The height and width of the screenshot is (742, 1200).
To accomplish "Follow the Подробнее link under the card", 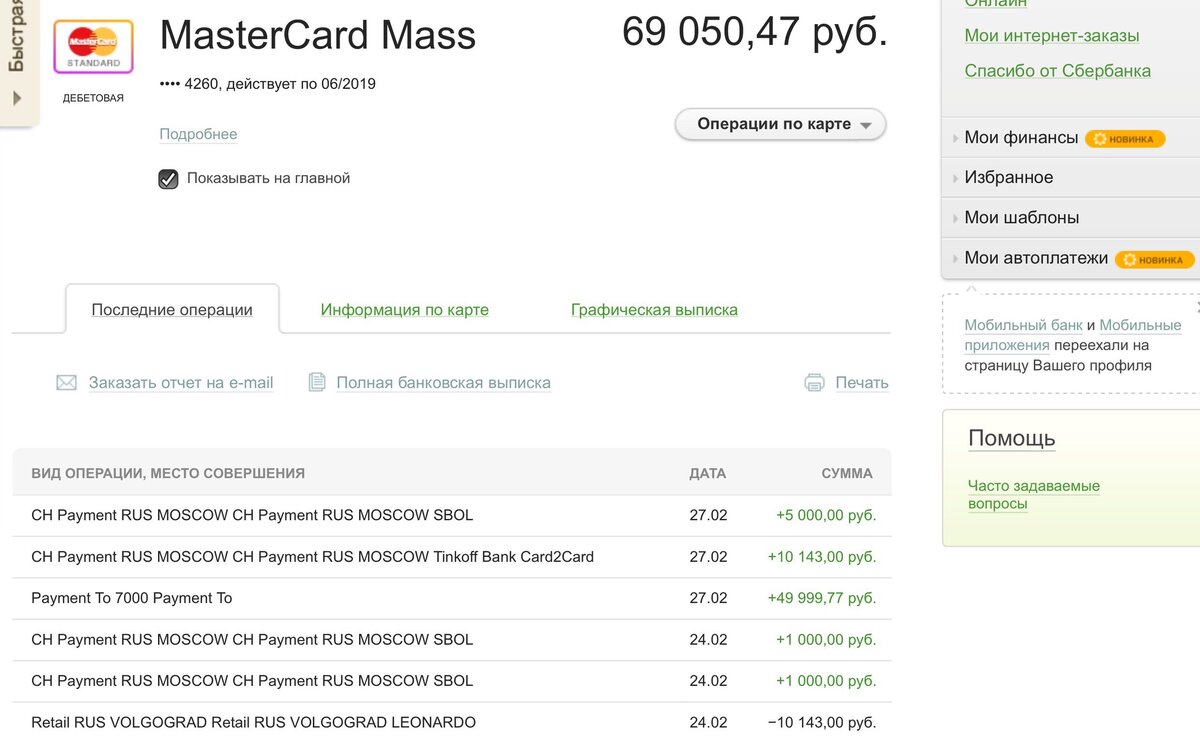I will click(198, 134).
